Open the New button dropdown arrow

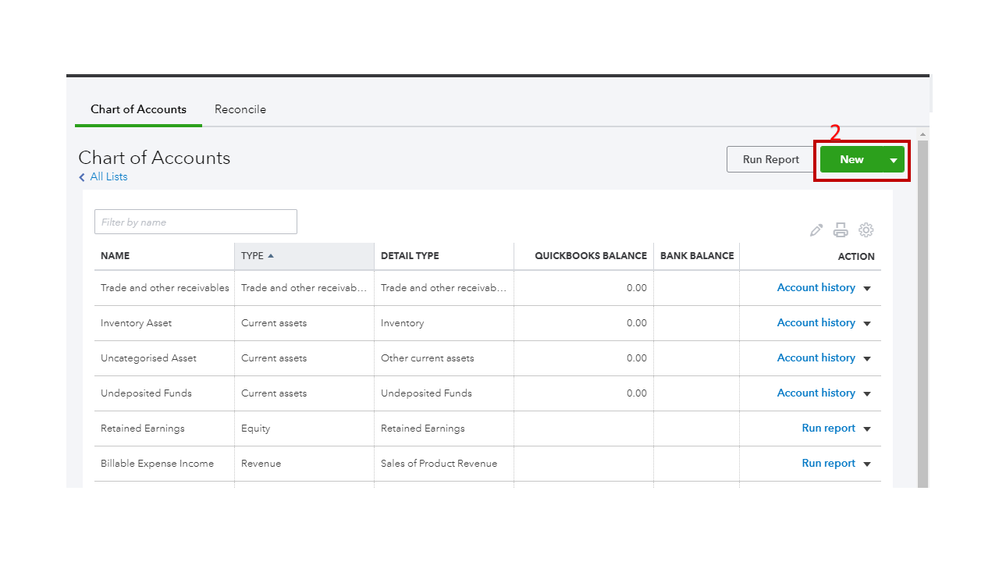click(893, 160)
